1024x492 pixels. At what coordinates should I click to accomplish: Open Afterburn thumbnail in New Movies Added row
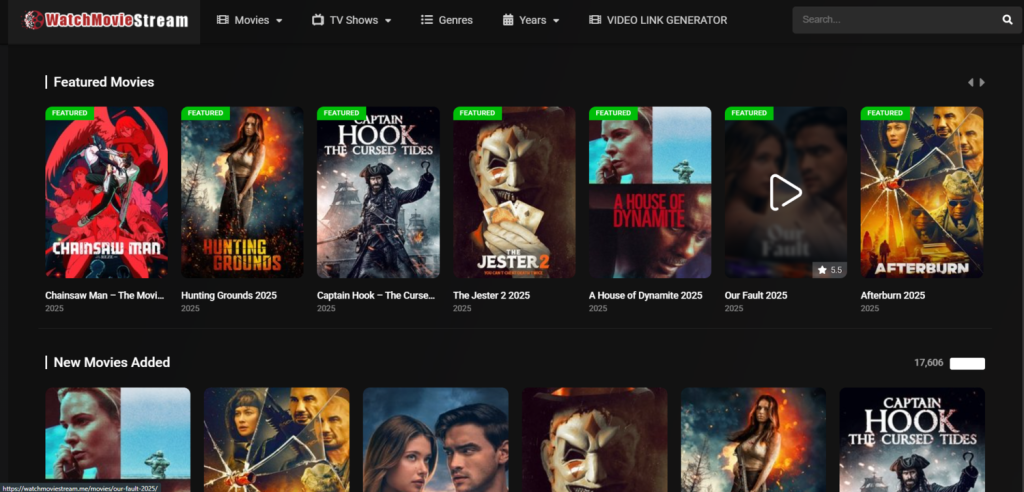point(276,439)
